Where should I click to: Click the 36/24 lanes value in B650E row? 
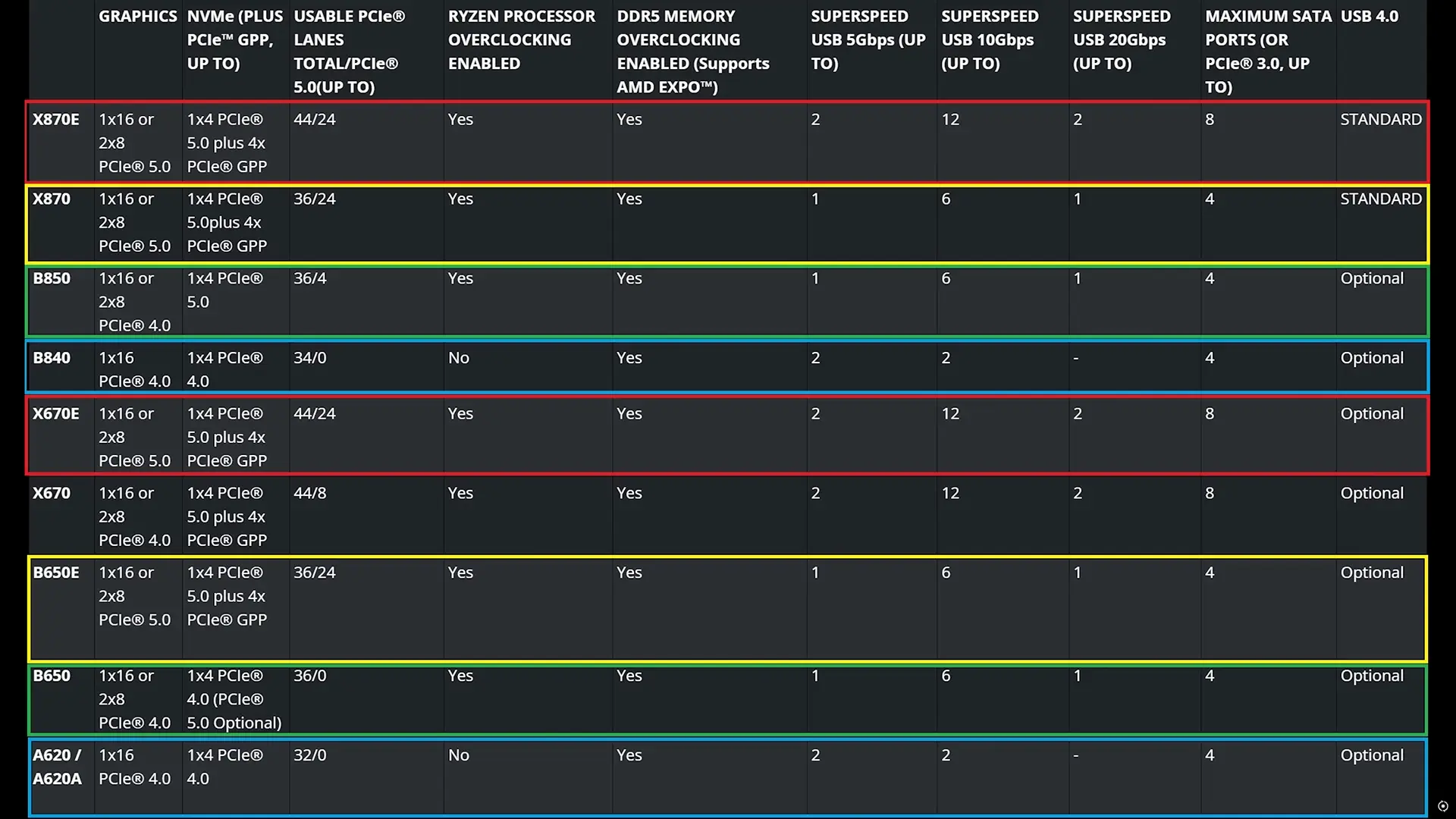pyautogui.click(x=315, y=573)
